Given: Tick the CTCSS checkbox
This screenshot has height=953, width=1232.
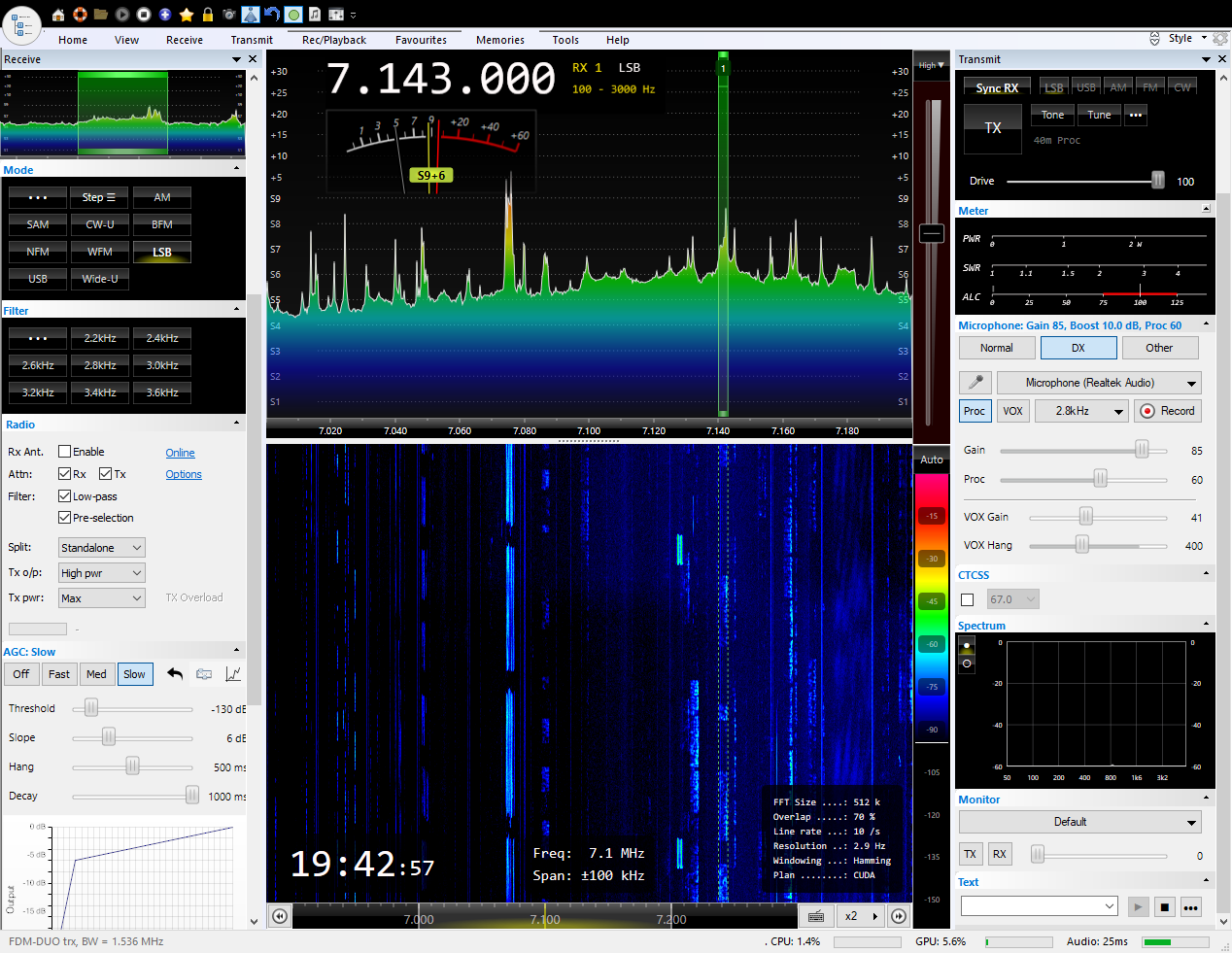Looking at the screenshot, I should point(967,599).
